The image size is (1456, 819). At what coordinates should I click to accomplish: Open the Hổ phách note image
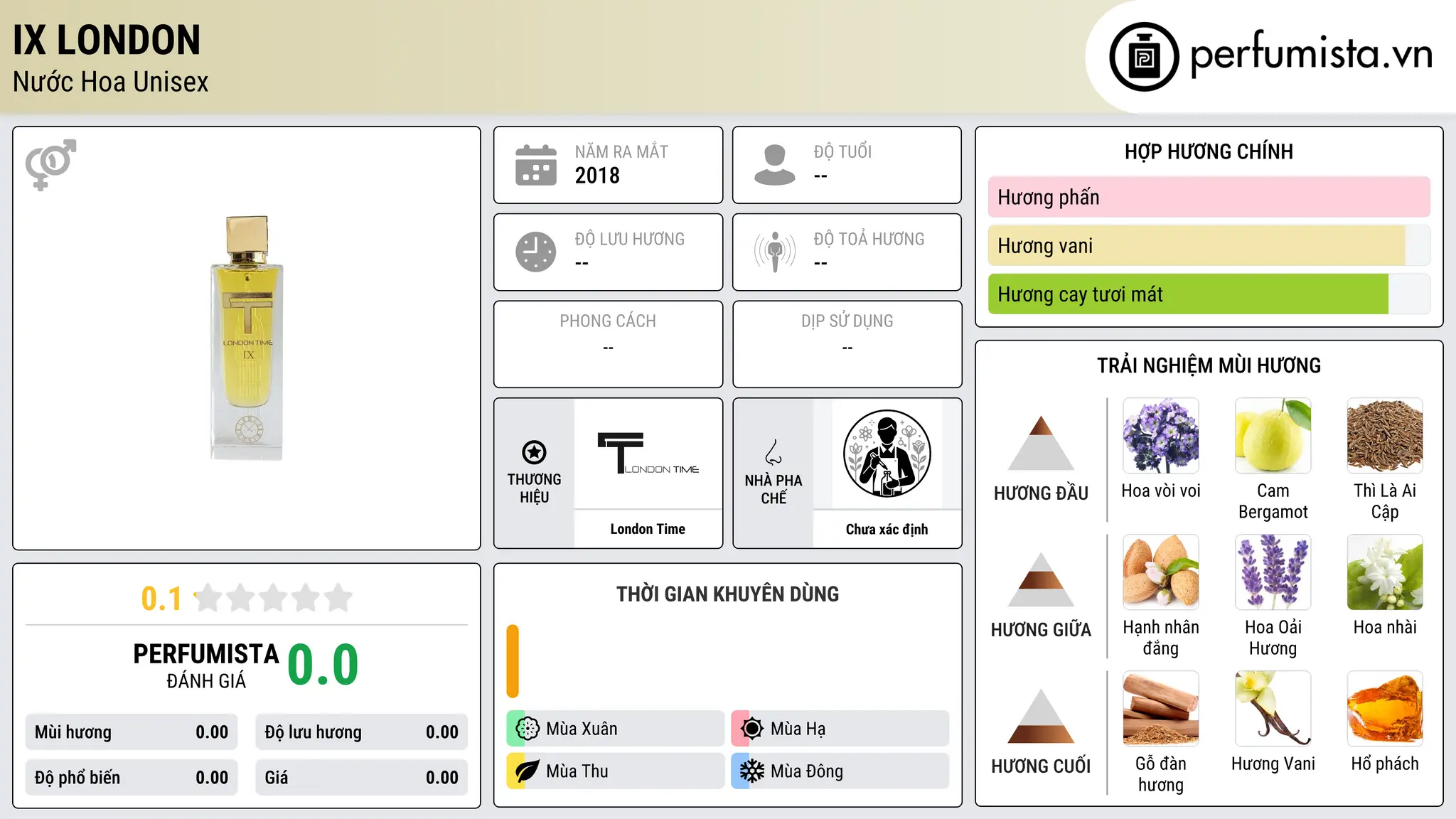(x=1385, y=709)
